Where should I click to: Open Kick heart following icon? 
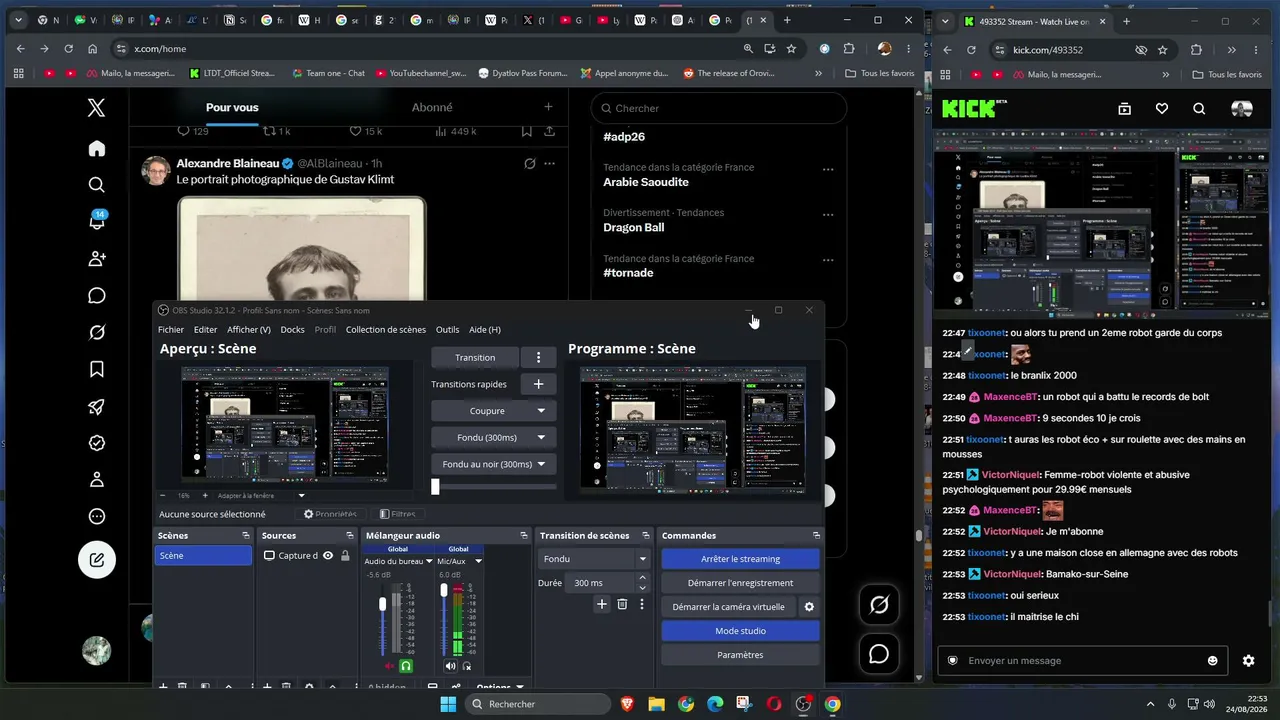pos(1161,109)
